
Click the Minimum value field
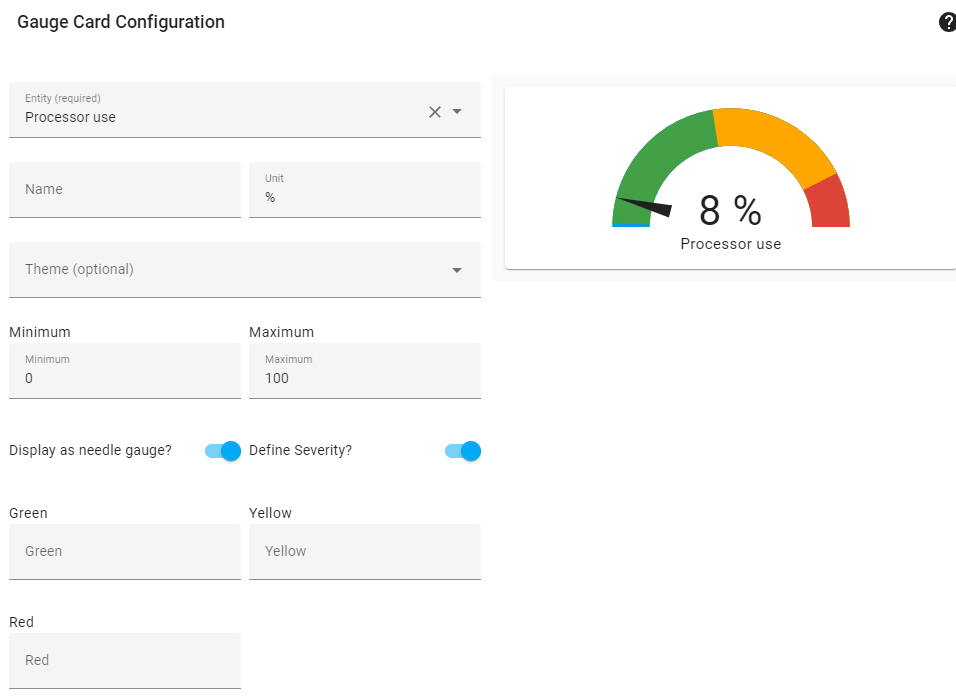tap(125, 371)
